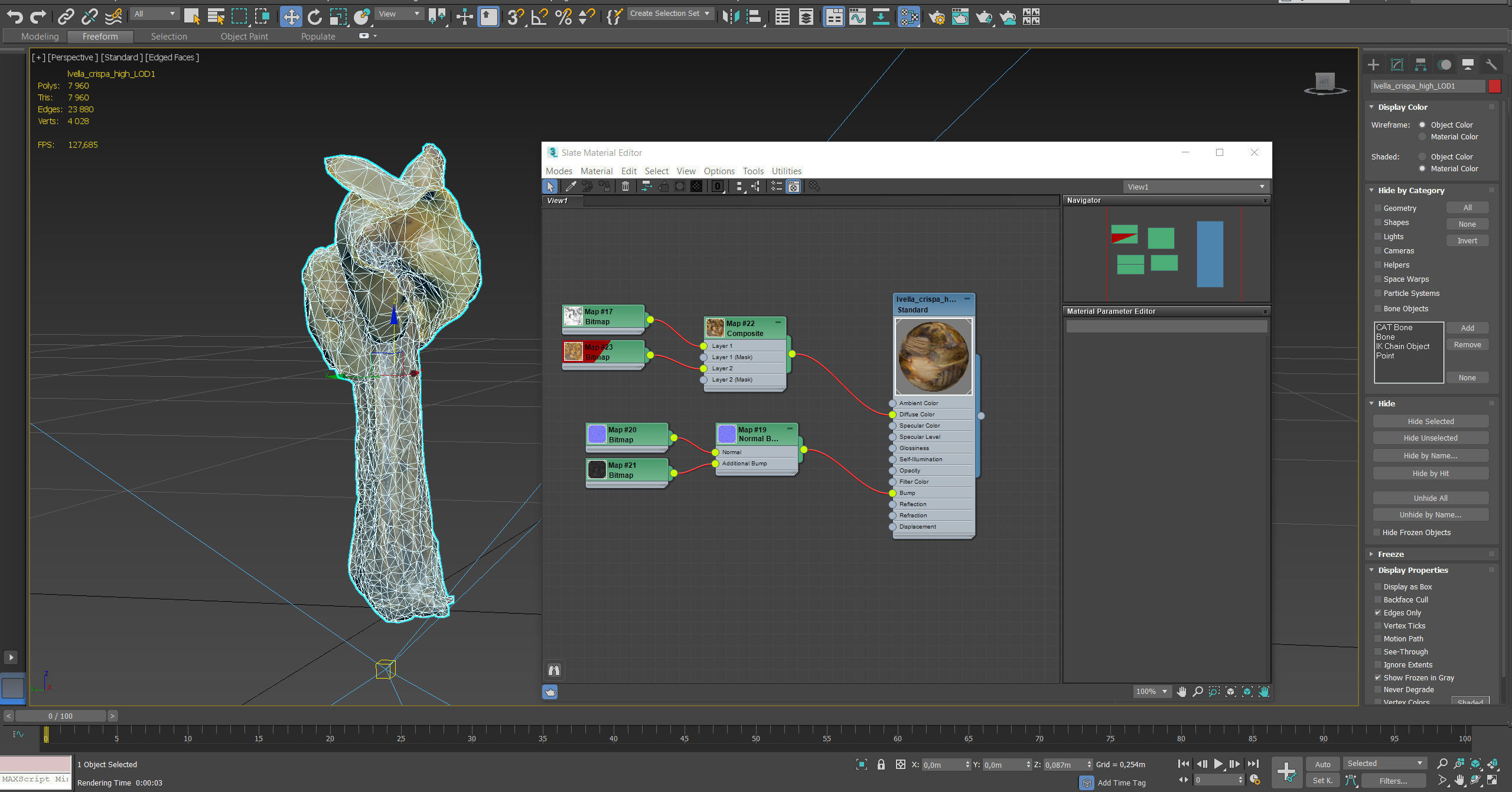Click the material preview sphere thumbnail
The image size is (1512, 792).
tap(933, 357)
